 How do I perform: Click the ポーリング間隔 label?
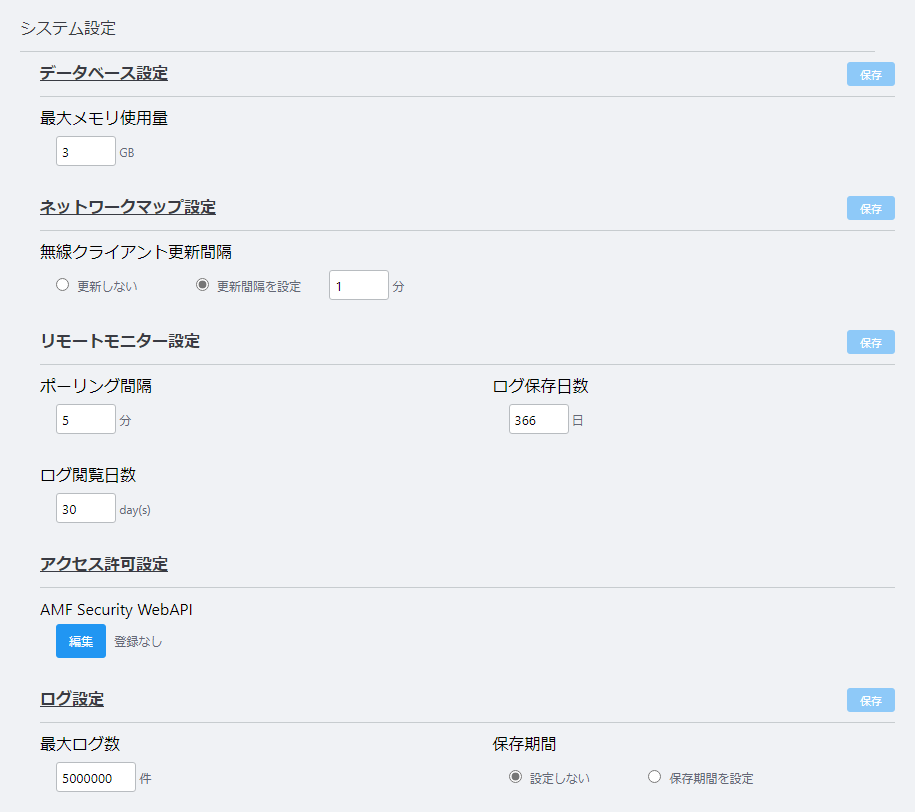click(x=96, y=386)
